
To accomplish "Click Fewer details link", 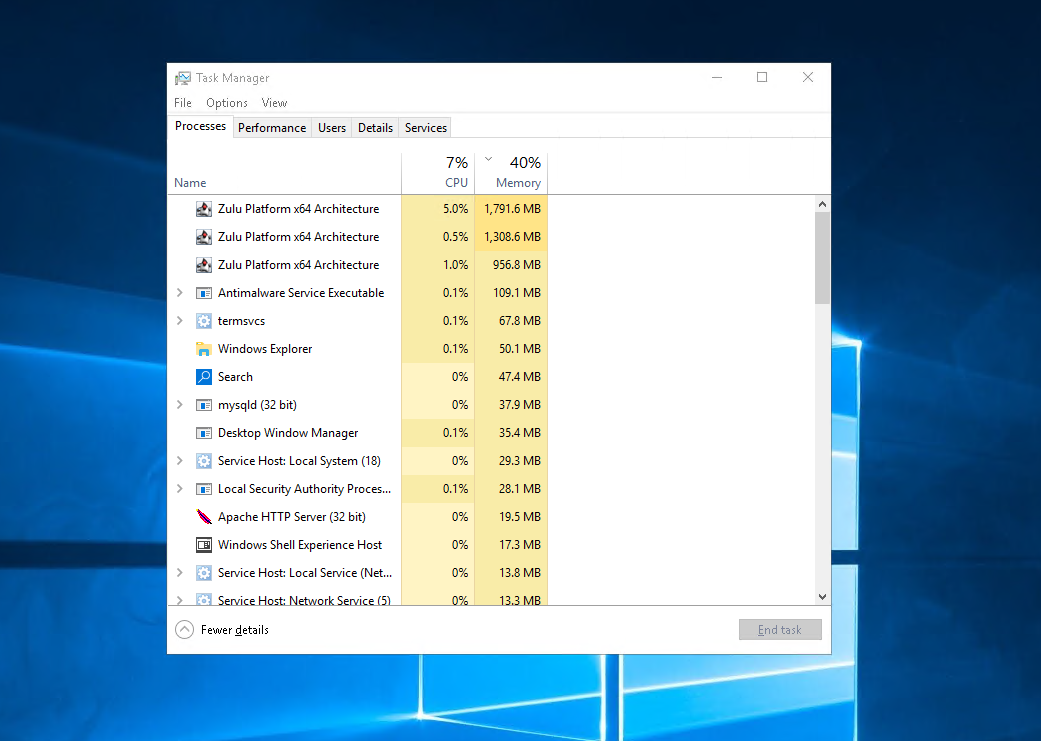I will [x=235, y=630].
